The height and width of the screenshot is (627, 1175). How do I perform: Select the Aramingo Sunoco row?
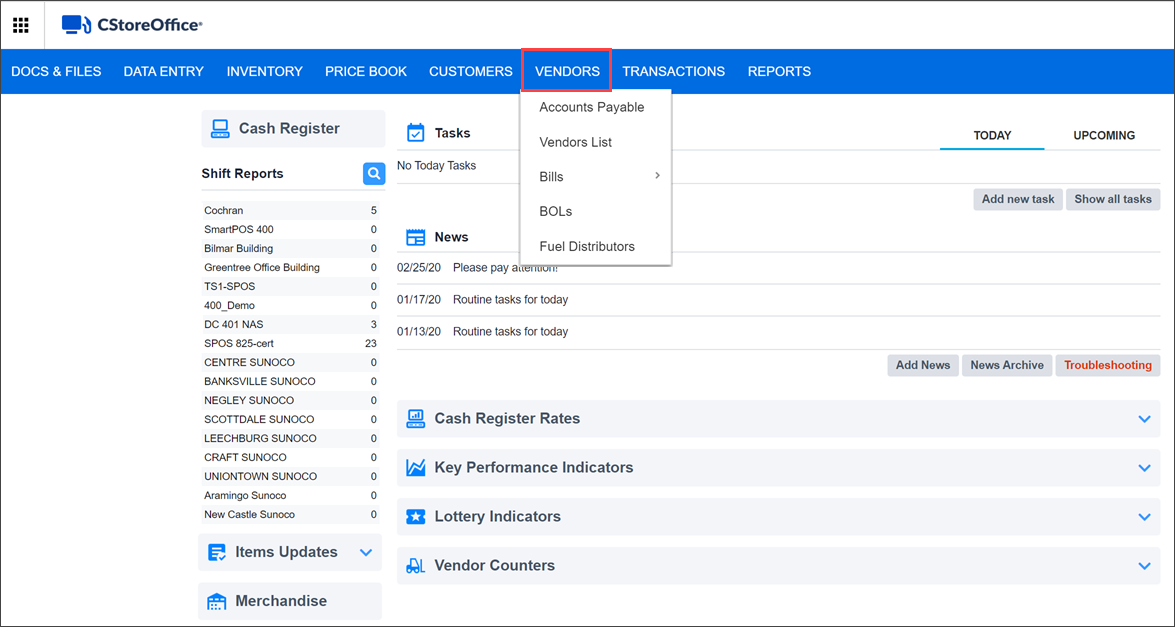291,496
